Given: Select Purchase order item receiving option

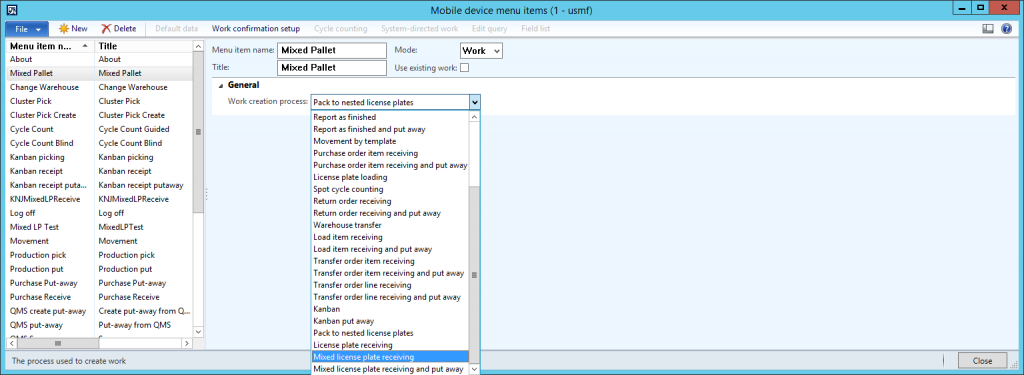Looking at the screenshot, I should click(390, 154).
